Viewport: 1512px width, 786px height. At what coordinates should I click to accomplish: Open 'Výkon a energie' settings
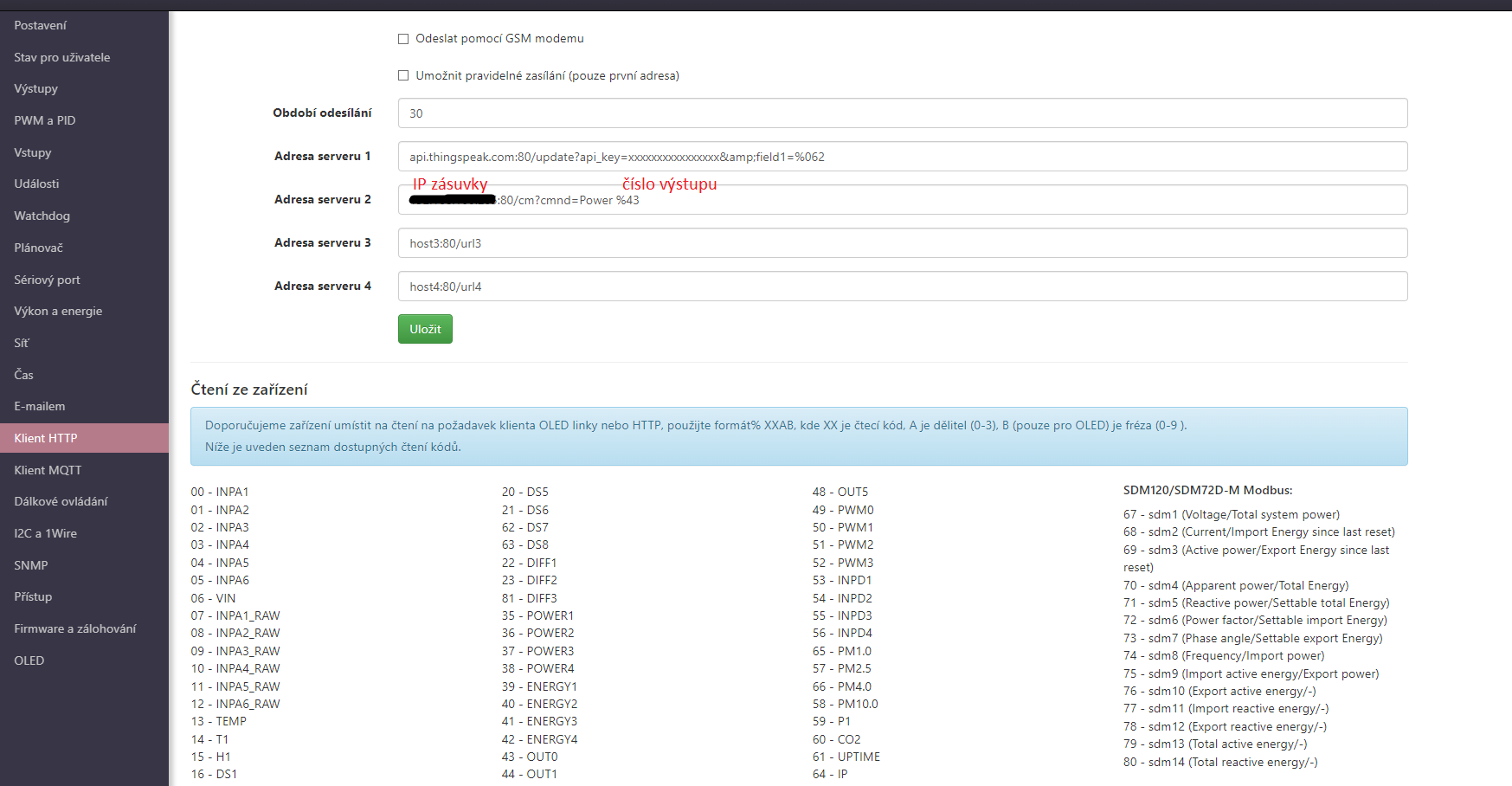[58, 311]
